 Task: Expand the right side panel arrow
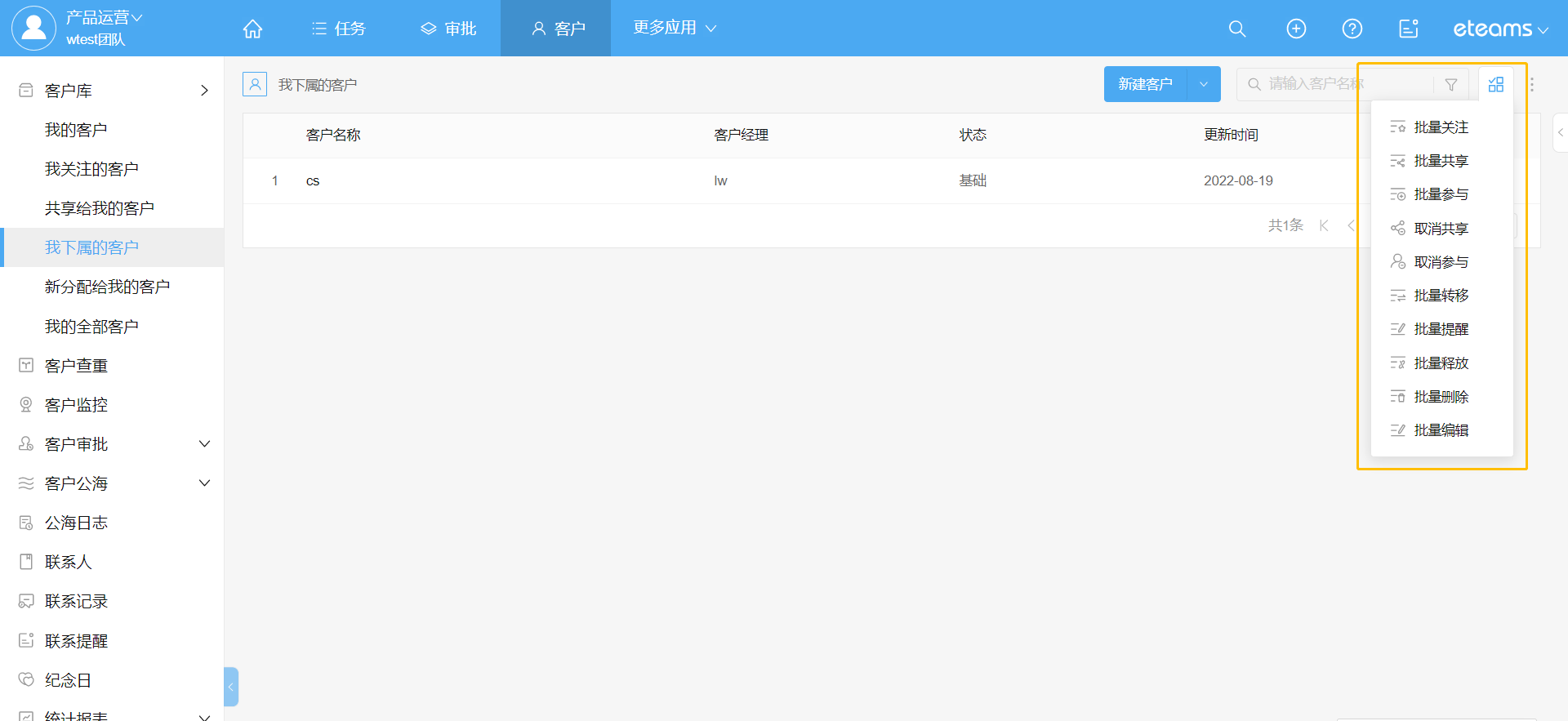pyautogui.click(x=1560, y=132)
